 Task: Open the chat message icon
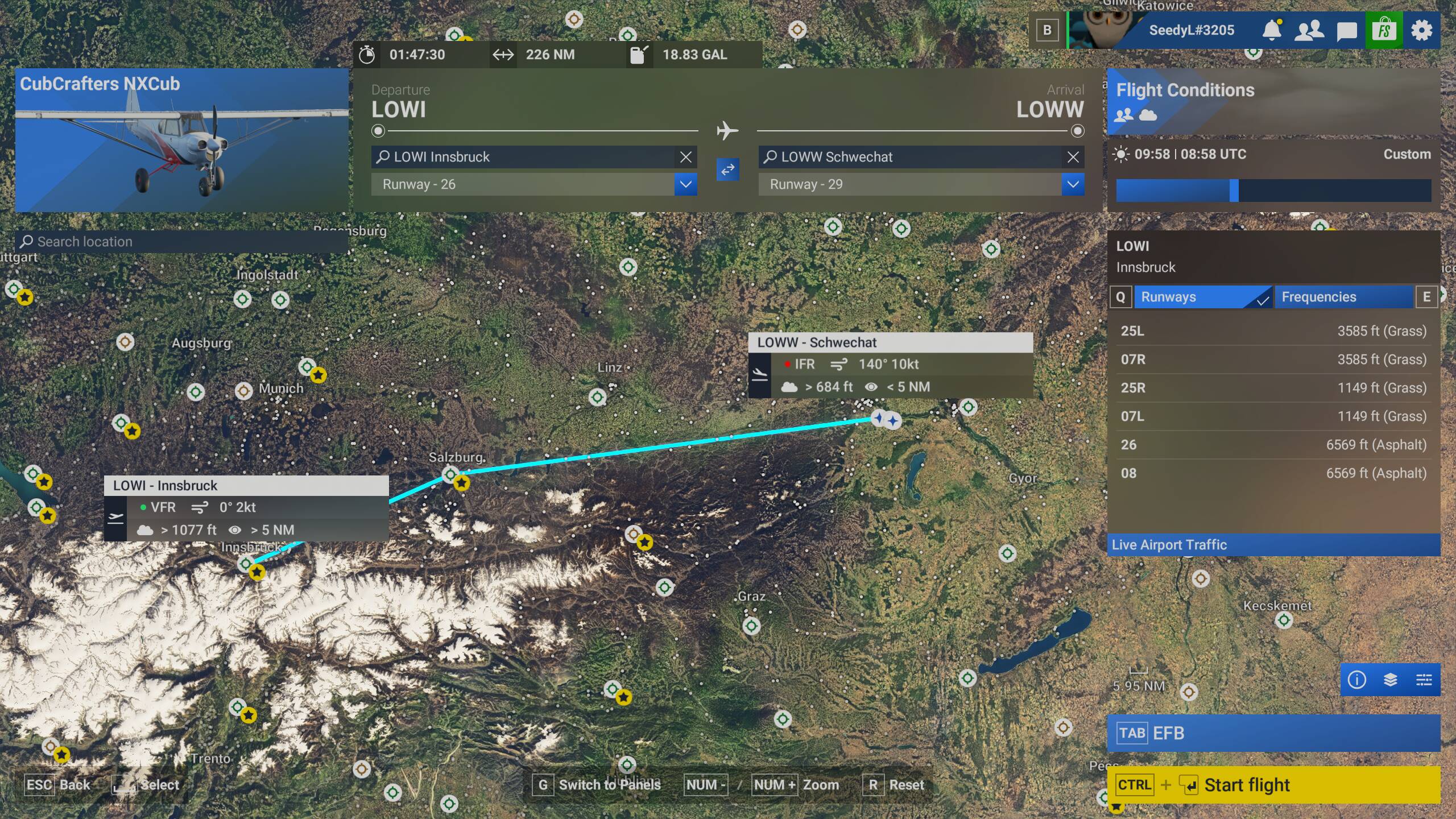(x=1346, y=30)
